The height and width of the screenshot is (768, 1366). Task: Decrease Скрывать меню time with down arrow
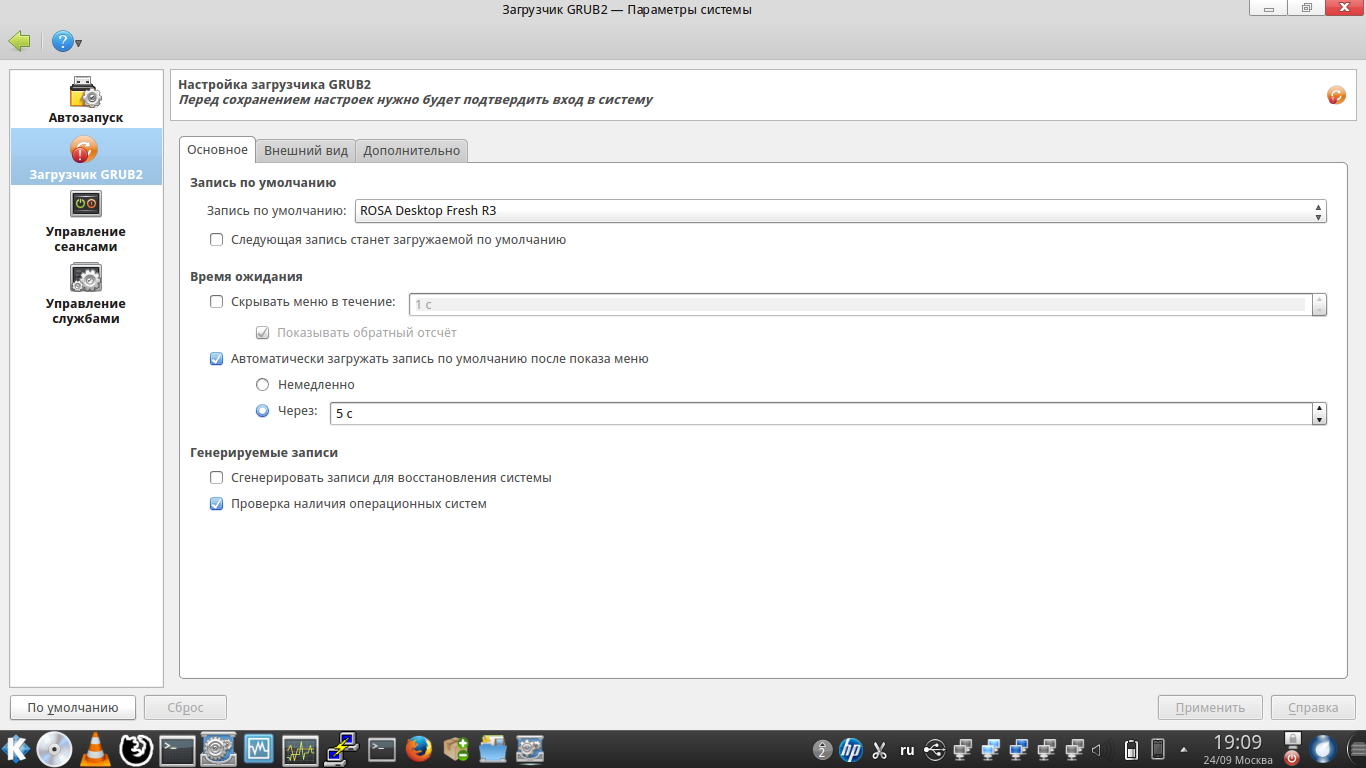click(x=1319, y=310)
